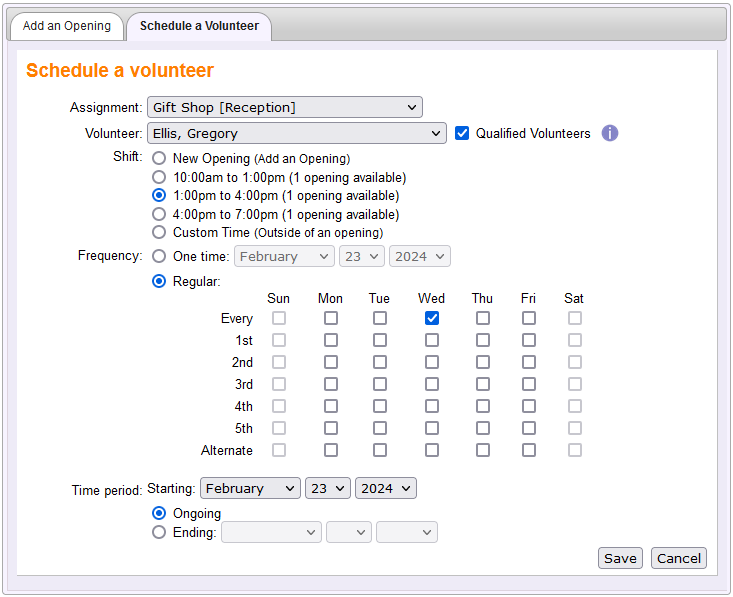Select the Ending time period radio button
The image size is (733, 597).
[x=159, y=532]
